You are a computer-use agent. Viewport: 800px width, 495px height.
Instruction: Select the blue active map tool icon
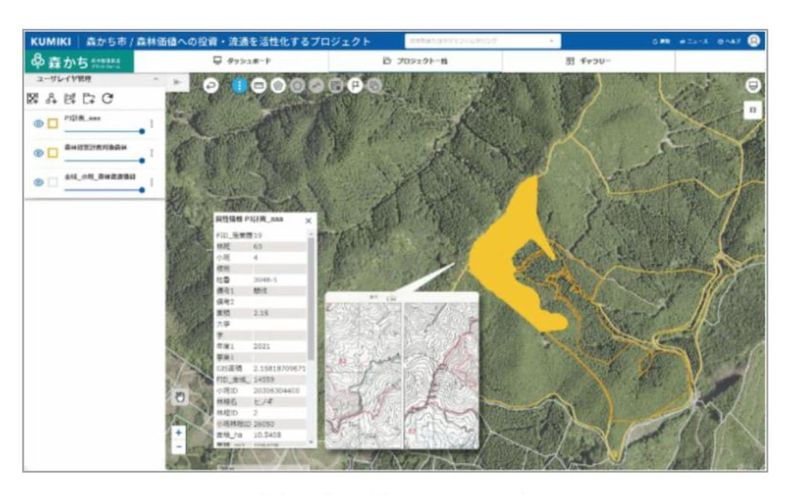click(x=239, y=85)
